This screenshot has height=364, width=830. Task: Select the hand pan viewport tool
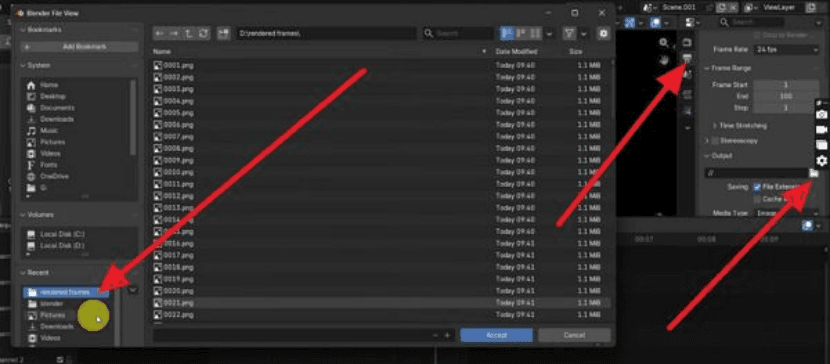pyautogui.click(x=664, y=60)
